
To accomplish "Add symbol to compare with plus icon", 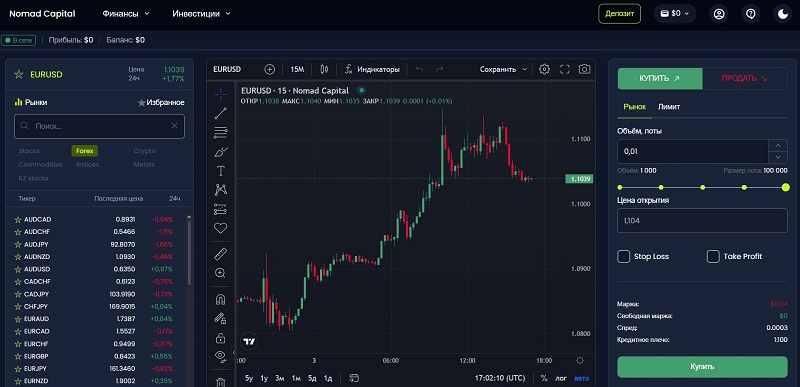I will tap(269, 69).
